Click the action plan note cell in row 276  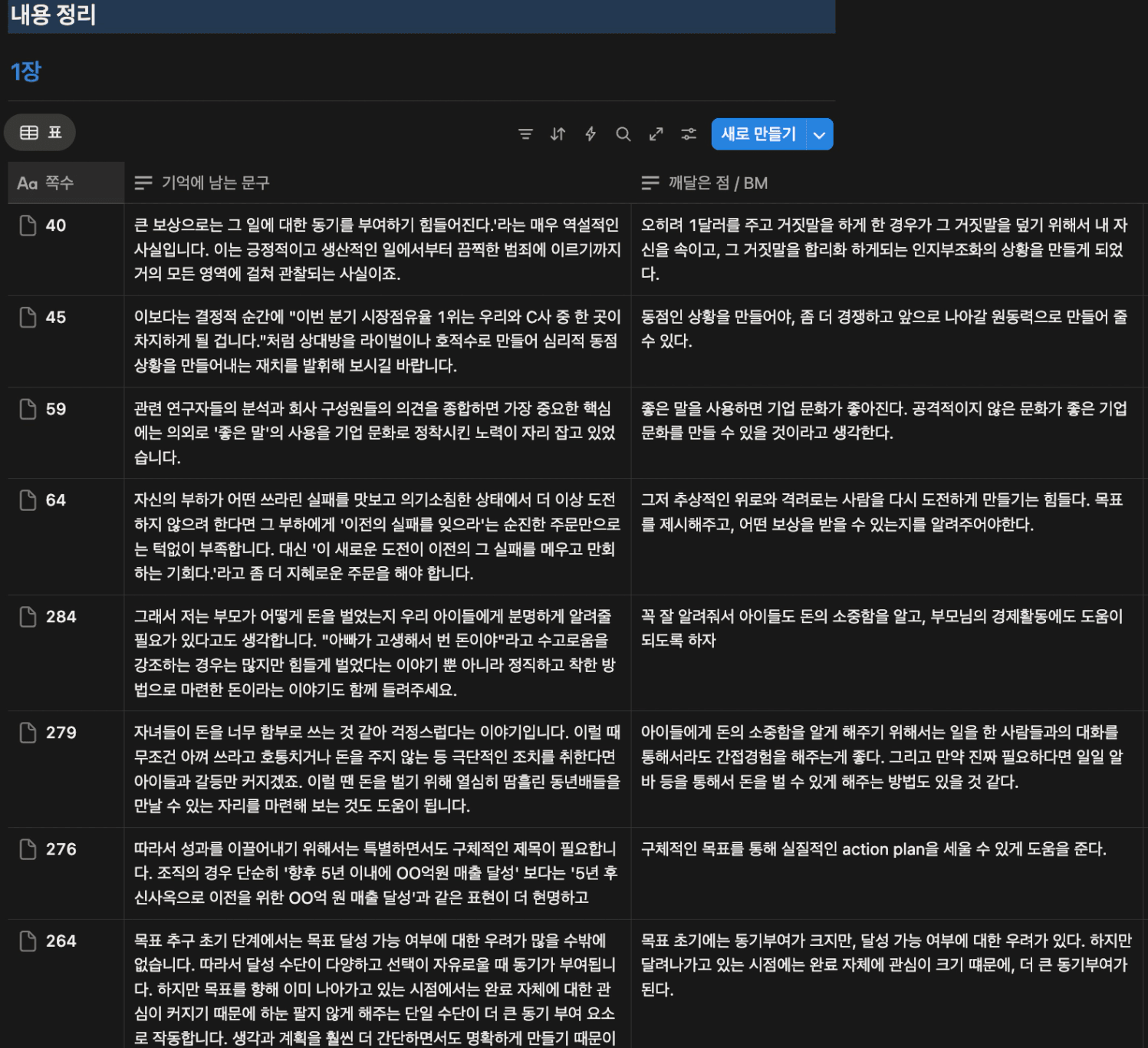(873, 849)
